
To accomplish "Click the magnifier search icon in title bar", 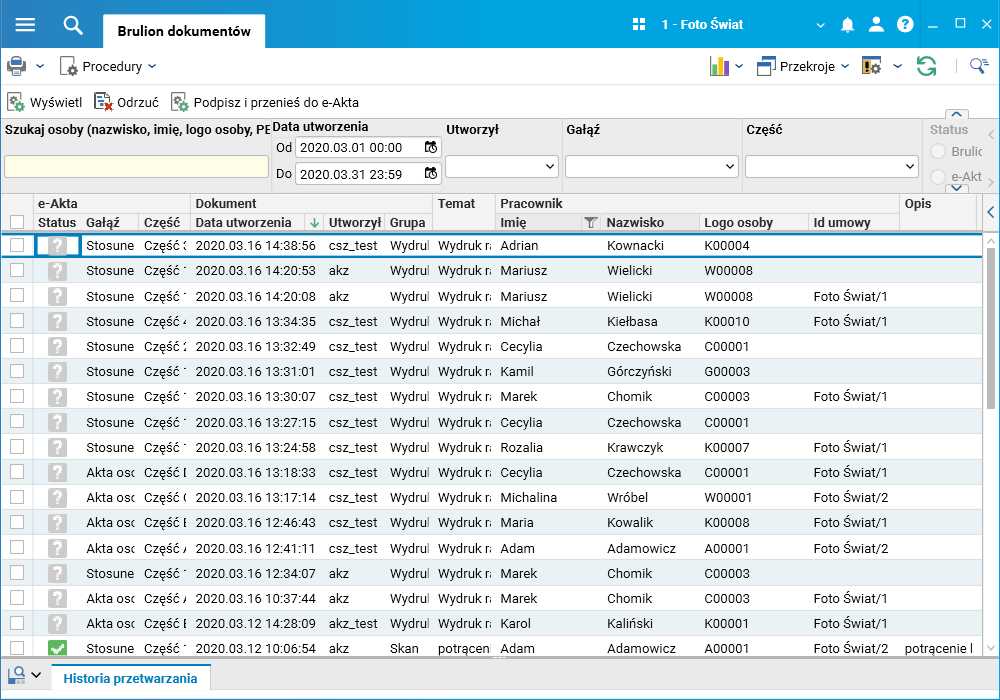I will tap(73, 25).
